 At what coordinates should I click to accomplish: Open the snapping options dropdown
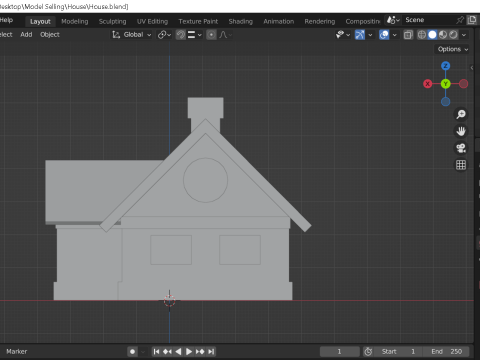[x=195, y=35]
